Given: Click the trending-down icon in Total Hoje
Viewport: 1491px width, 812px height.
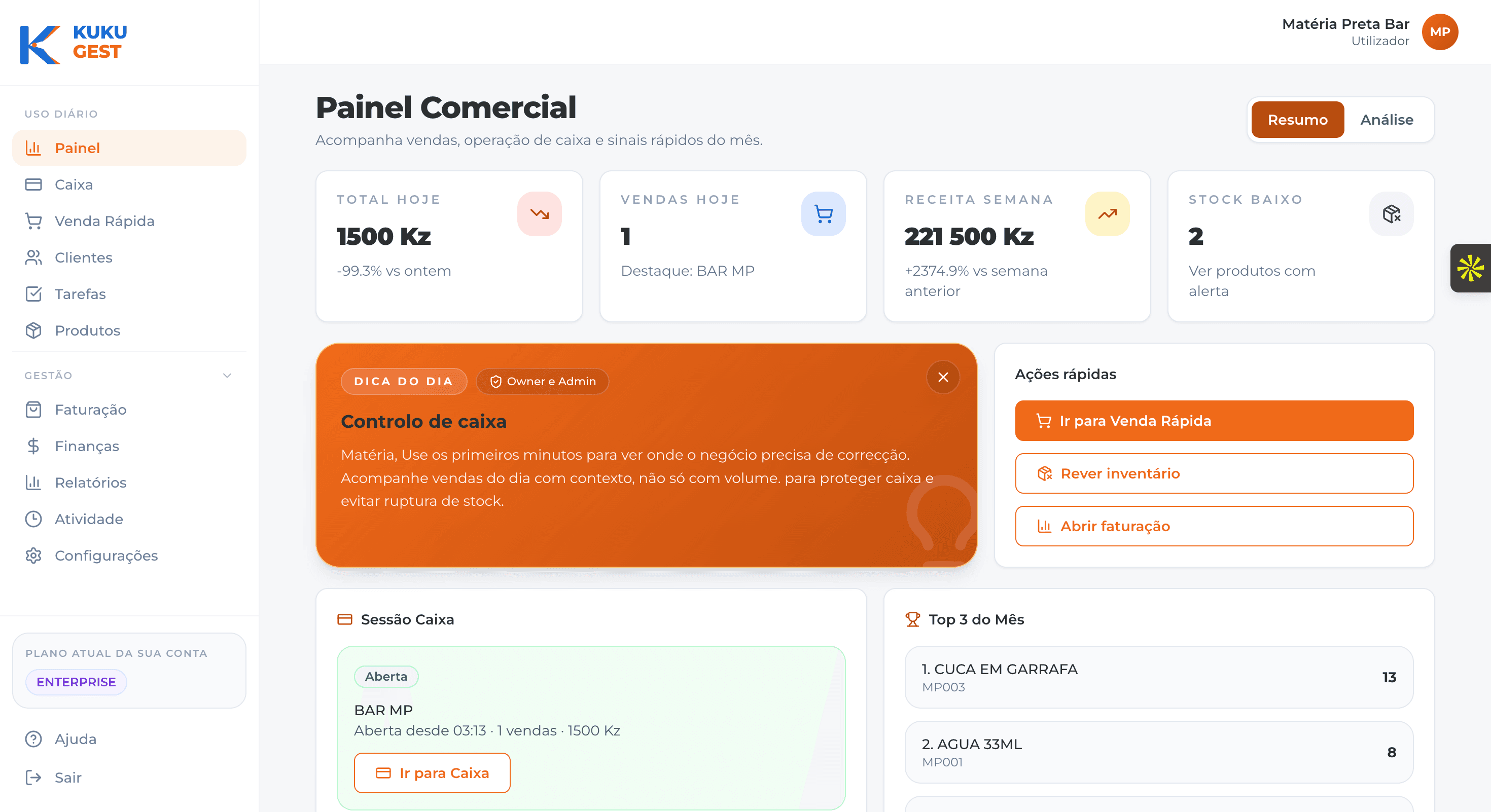Looking at the screenshot, I should pyautogui.click(x=539, y=214).
